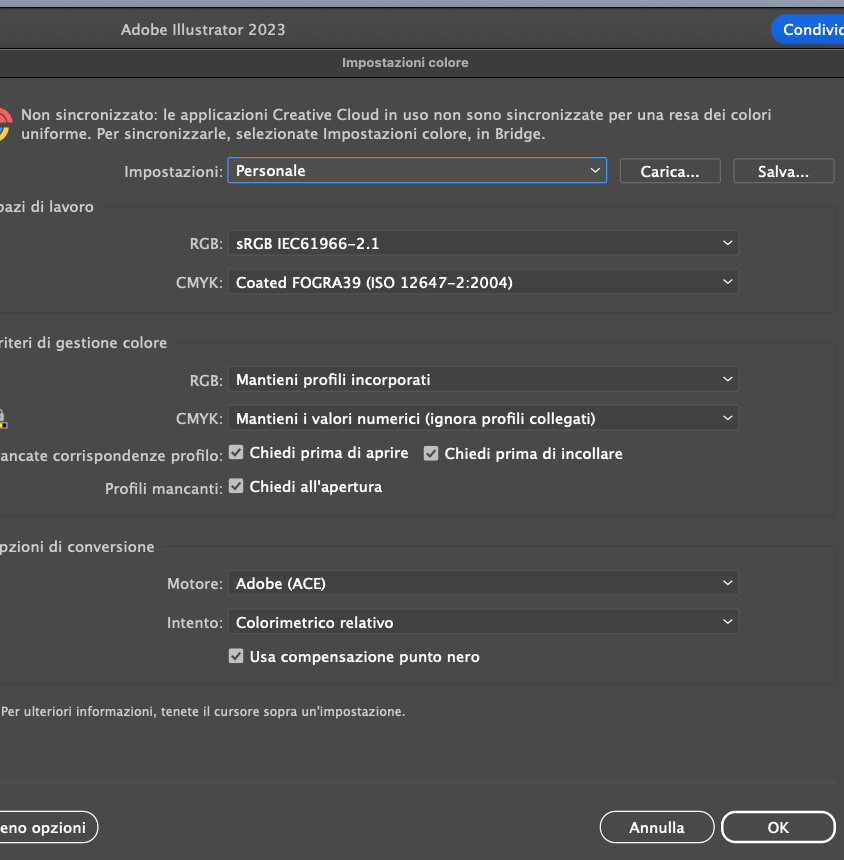Disable "Chiedi all'apertura" for Profili mancanti
The height and width of the screenshot is (860, 844).
pos(236,486)
